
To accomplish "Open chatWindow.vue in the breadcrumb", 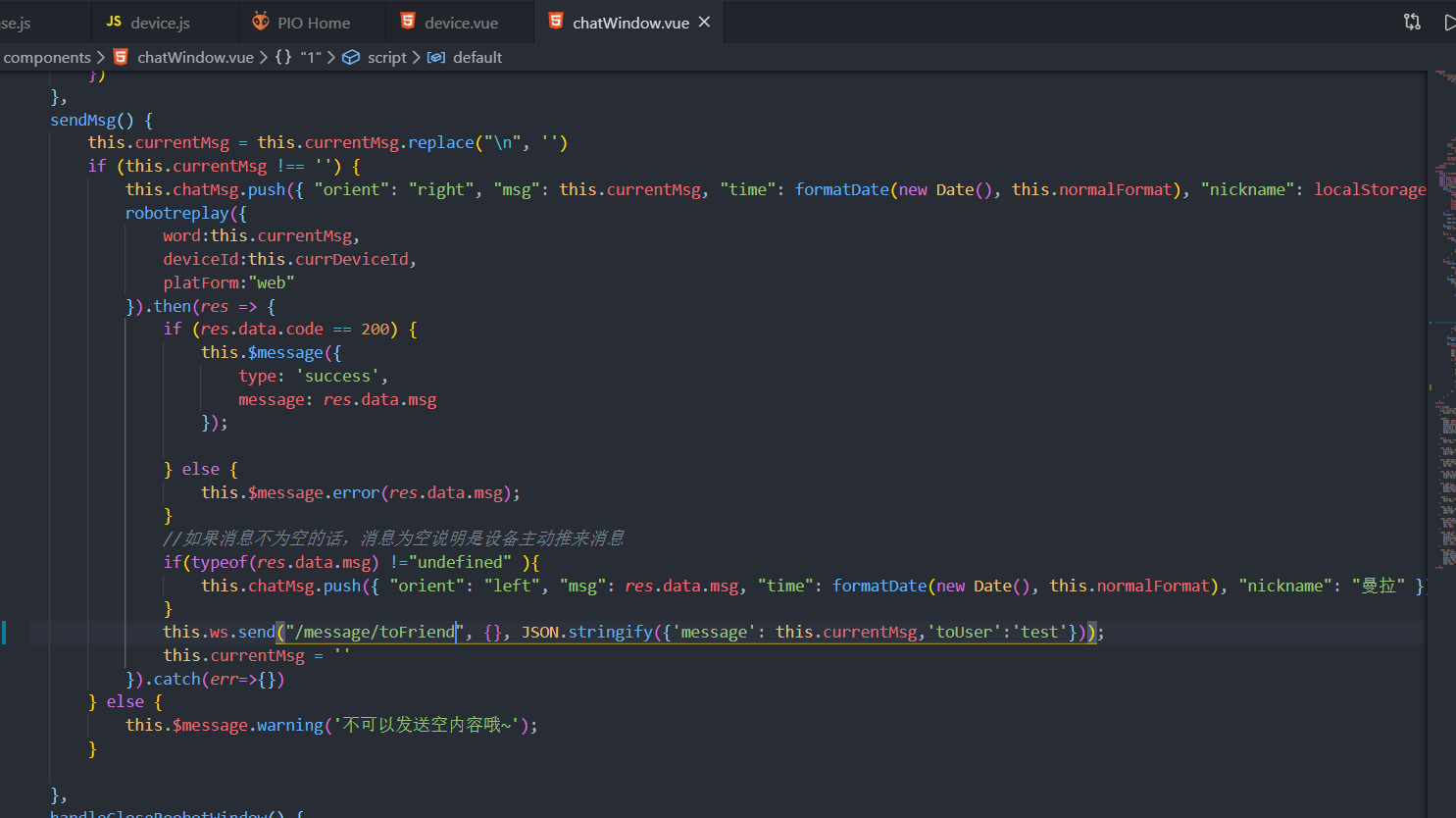I will coord(195,57).
